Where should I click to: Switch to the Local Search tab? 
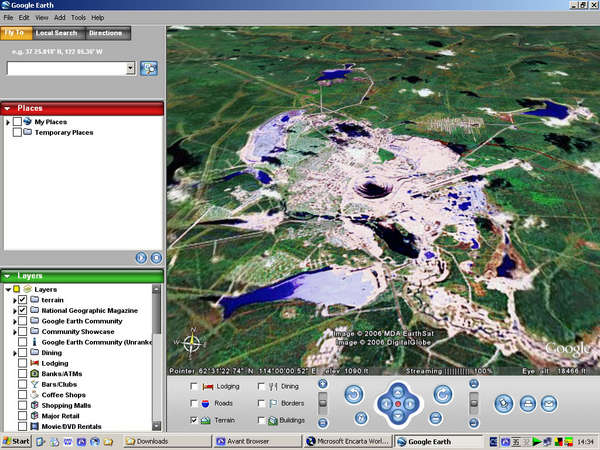pyautogui.click(x=57, y=33)
